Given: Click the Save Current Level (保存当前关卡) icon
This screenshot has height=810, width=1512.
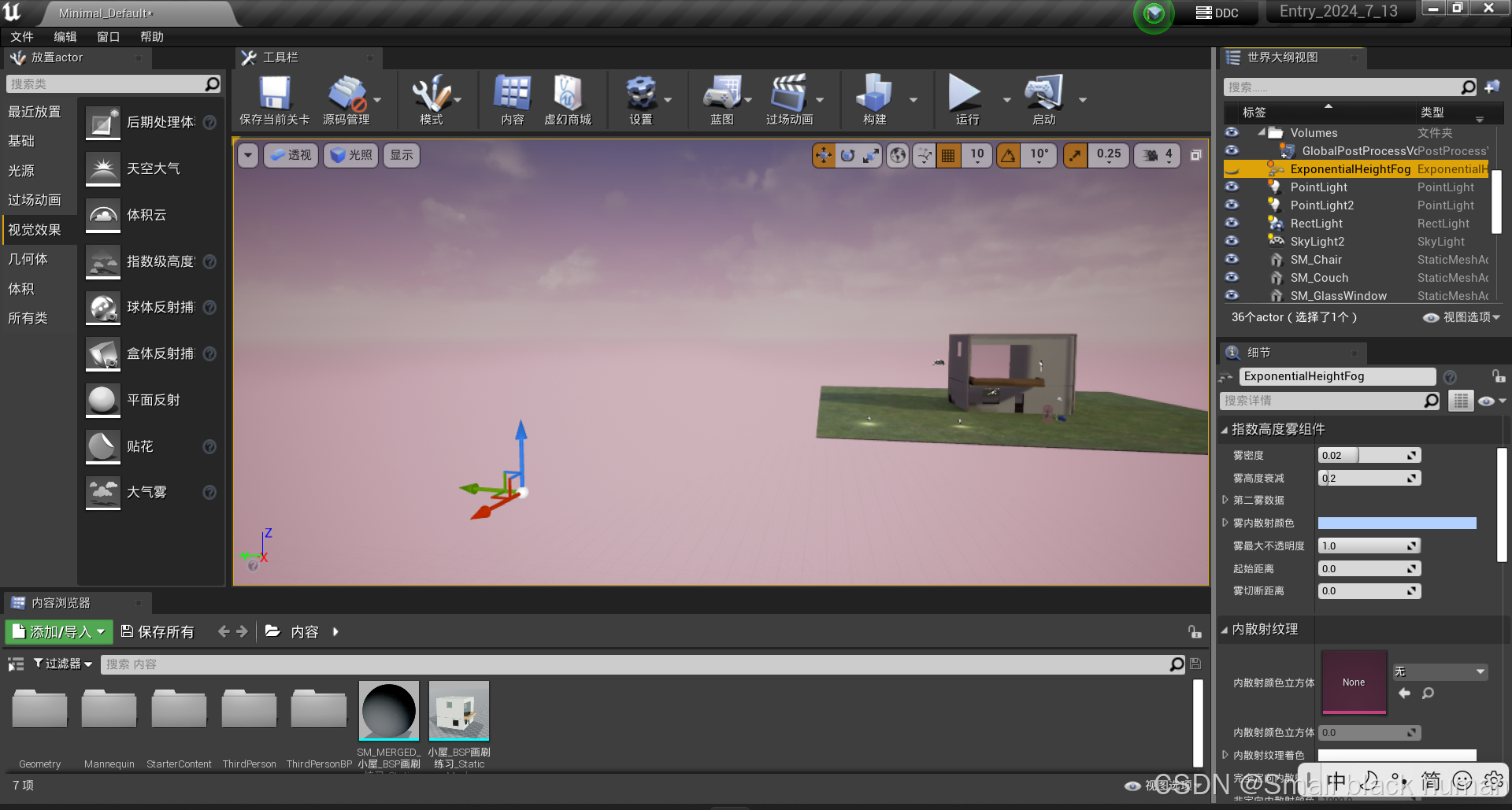Looking at the screenshot, I should click(x=274, y=94).
